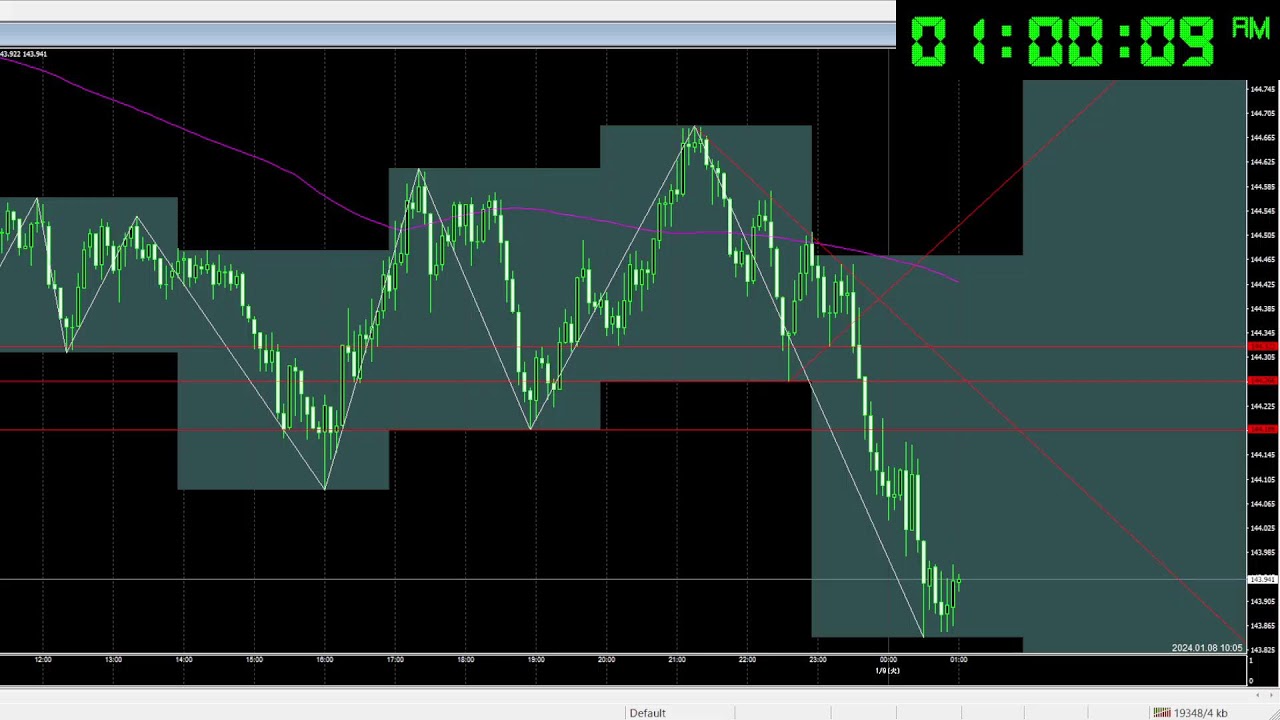Click the 00:00 mark on time axis
Image resolution: width=1280 pixels, height=720 pixels.
[x=888, y=660]
